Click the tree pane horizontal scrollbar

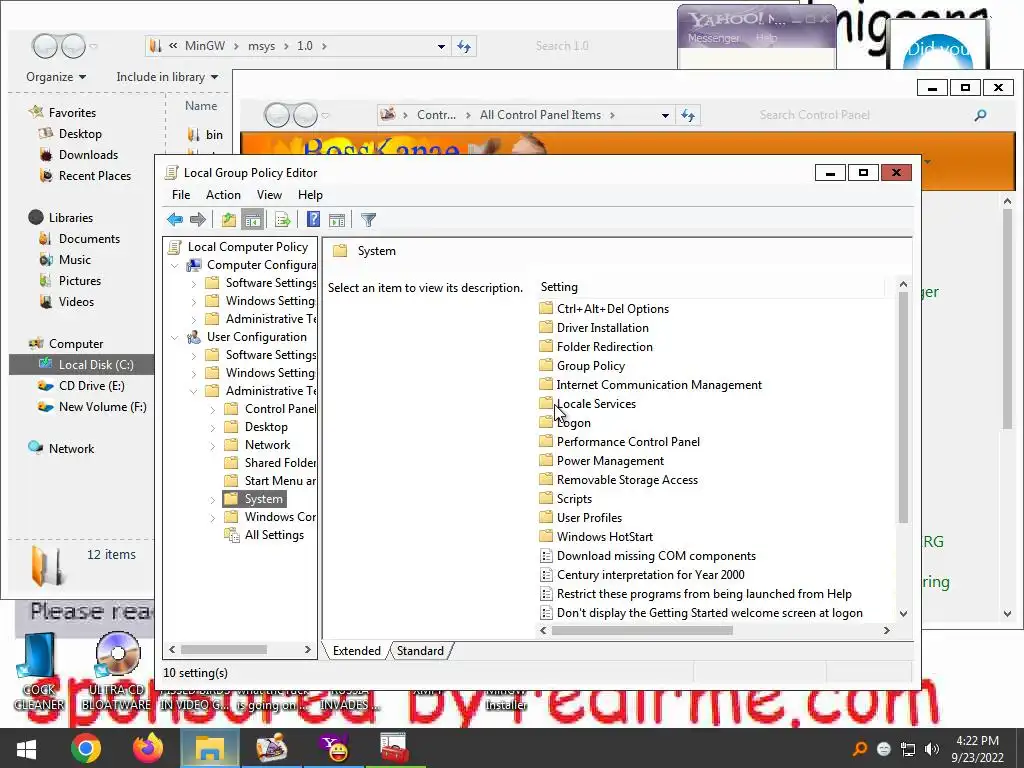tap(223, 649)
